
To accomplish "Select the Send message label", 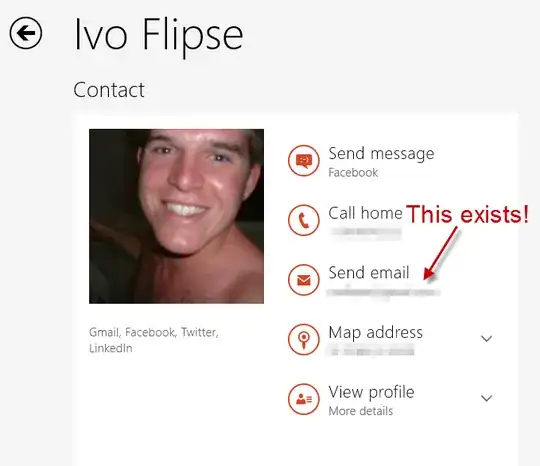I will click(381, 154).
